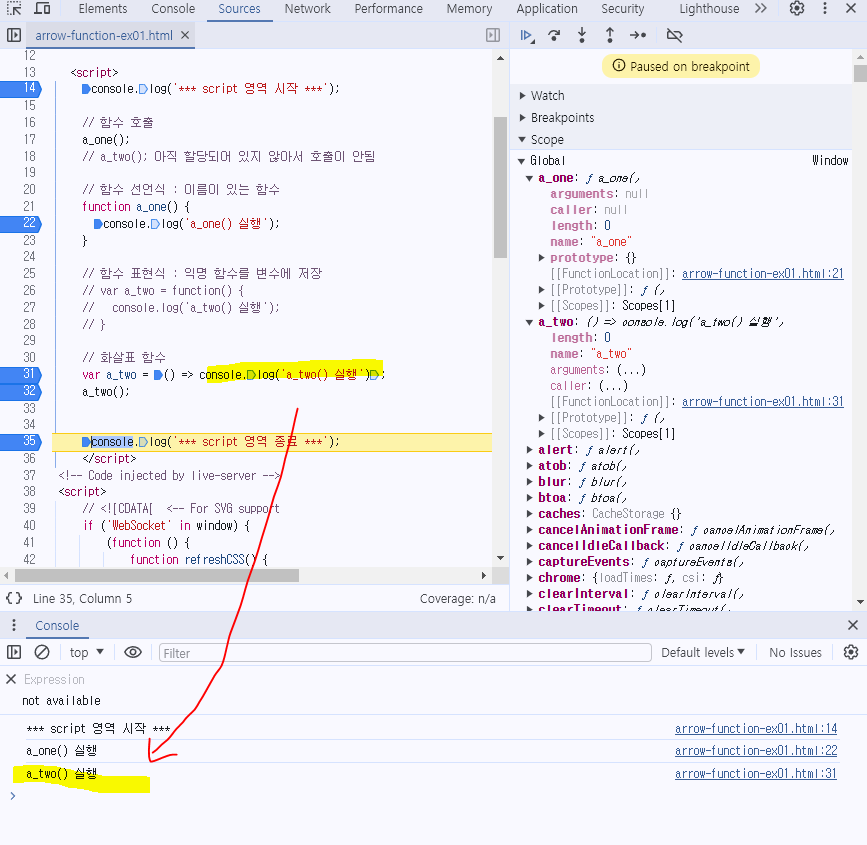Screen dimensions: 867x845
Task: Switch to the Network tab
Action: pyautogui.click(x=307, y=9)
